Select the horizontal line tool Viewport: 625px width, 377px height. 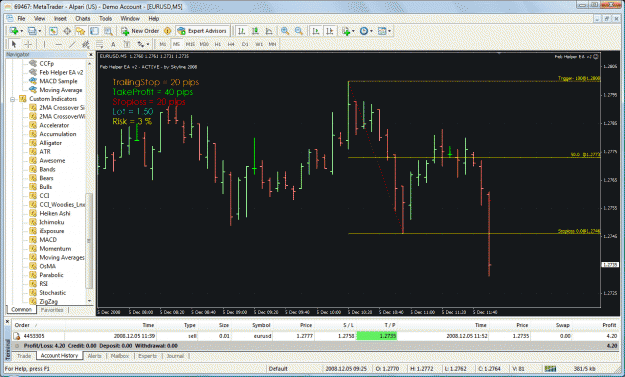pos(59,44)
